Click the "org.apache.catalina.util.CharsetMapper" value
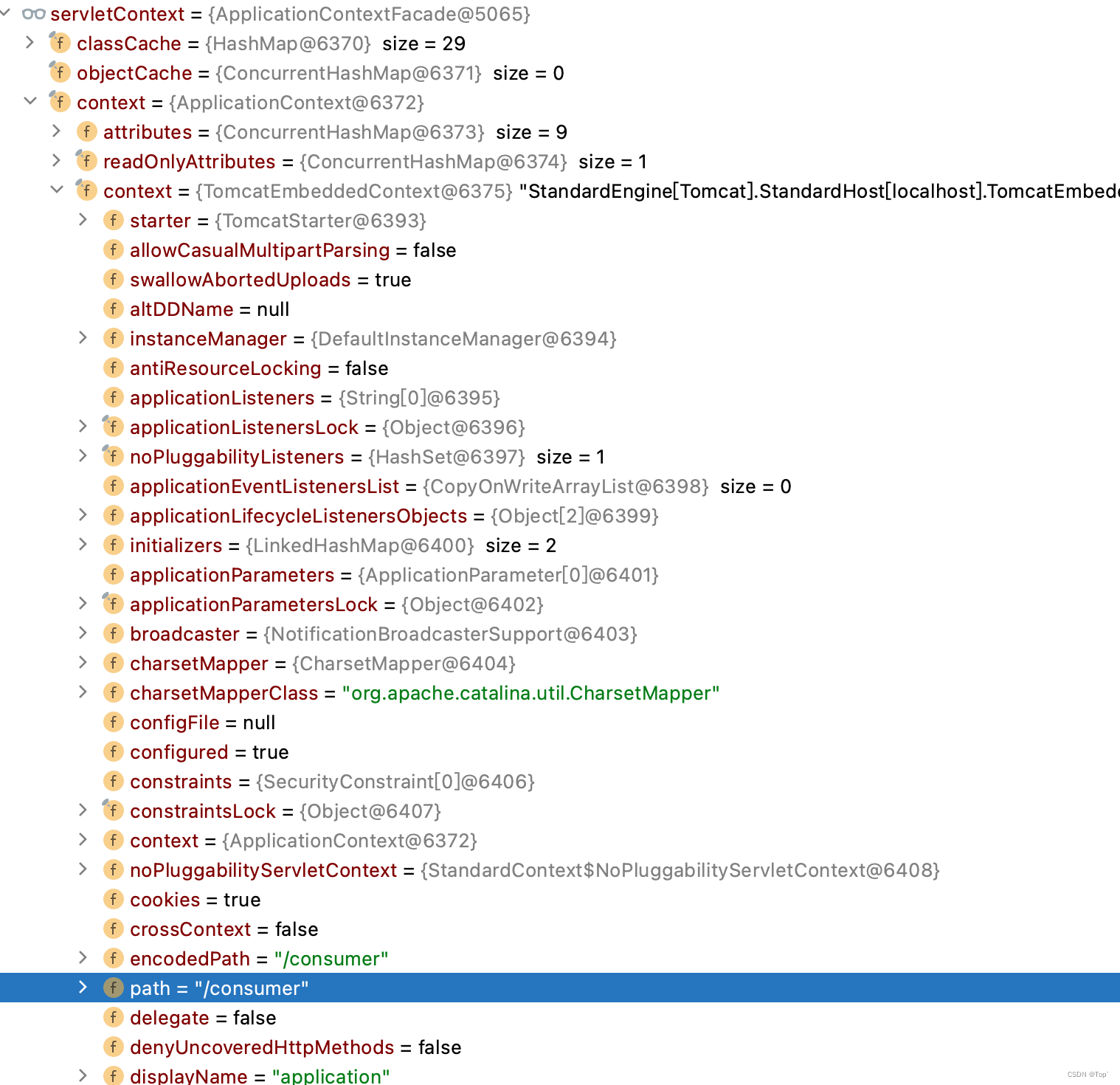 (530, 693)
